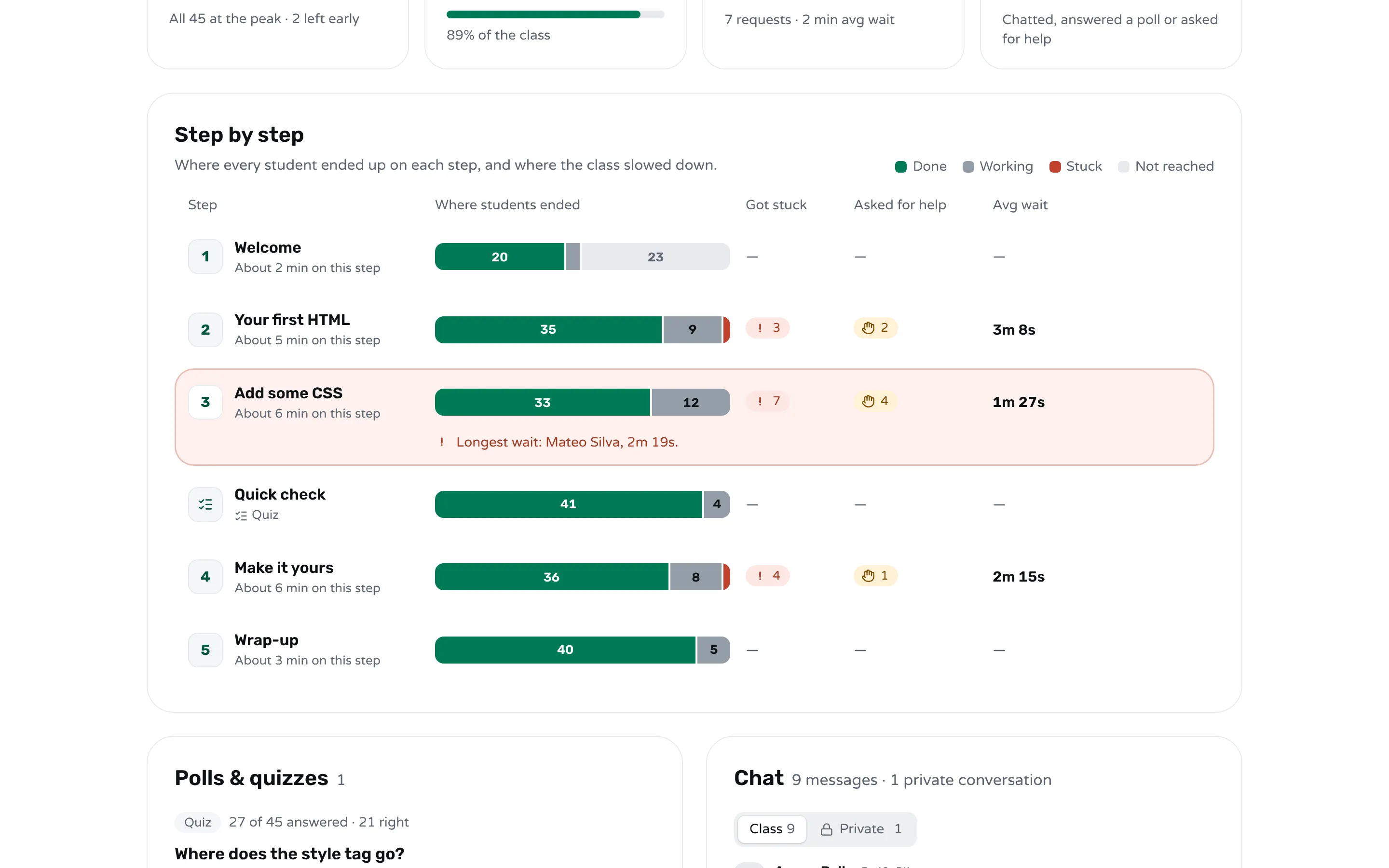This screenshot has width=1389, height=868.
Task: Click the 'Where does the style tag go?' question
Action: tap(289, 854)
